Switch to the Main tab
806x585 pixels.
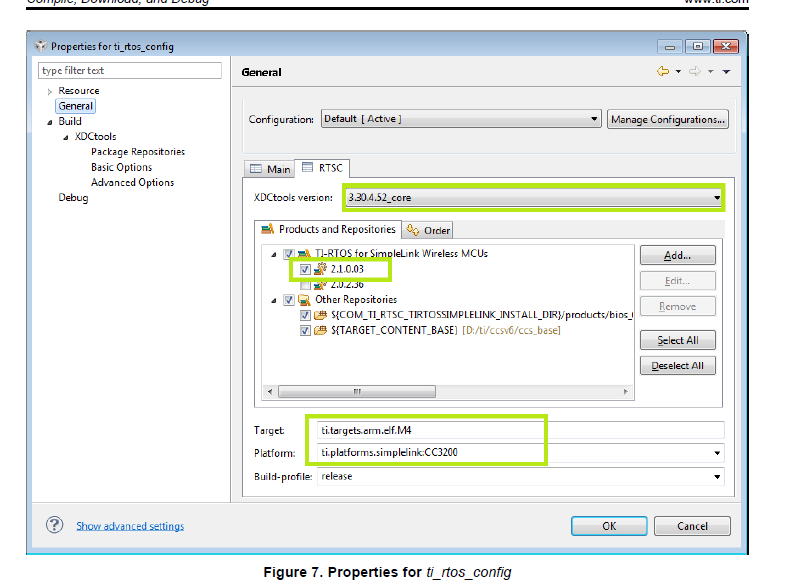tap(269, 169)
